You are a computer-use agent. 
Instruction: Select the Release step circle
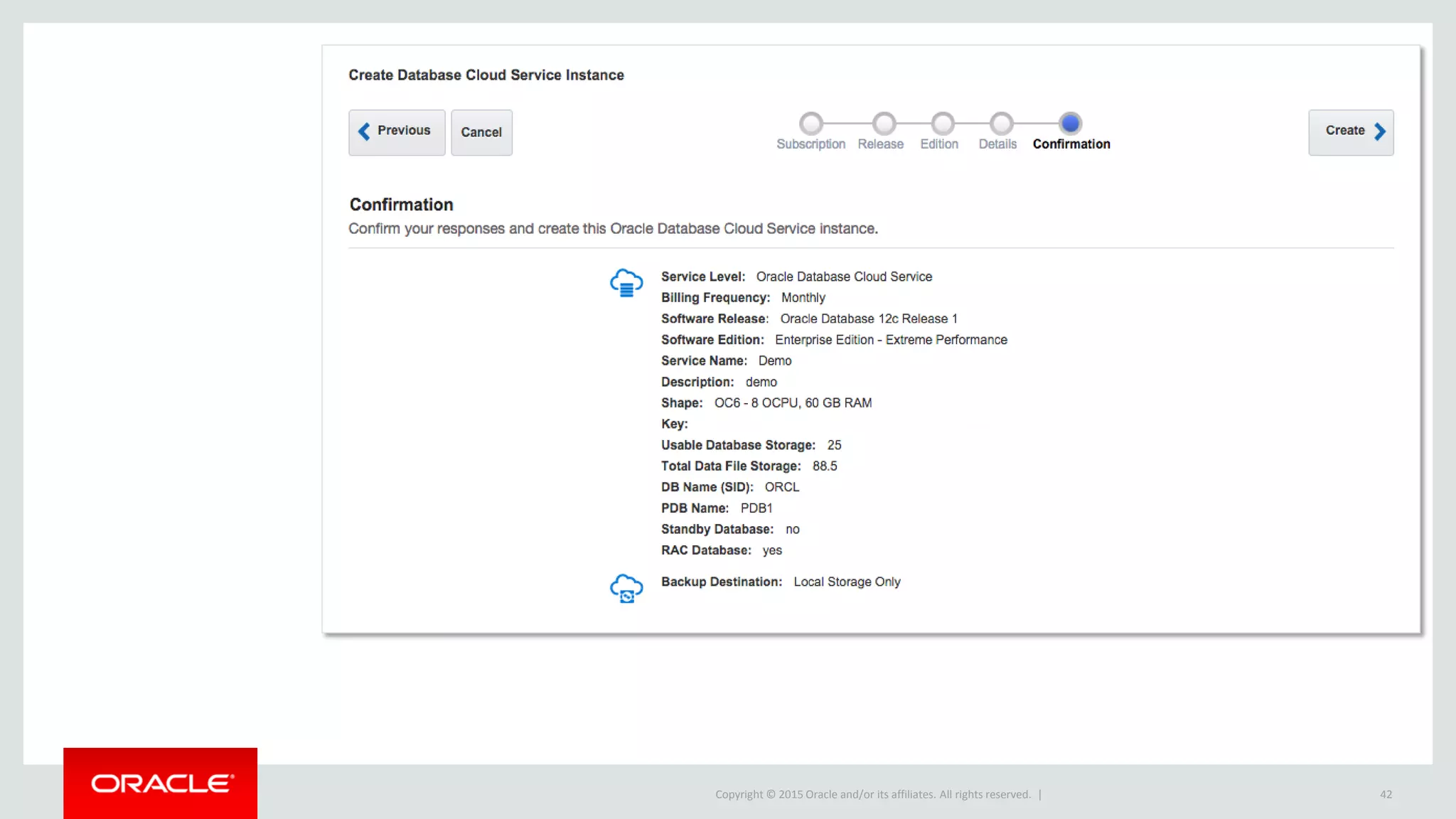point(884,124)
